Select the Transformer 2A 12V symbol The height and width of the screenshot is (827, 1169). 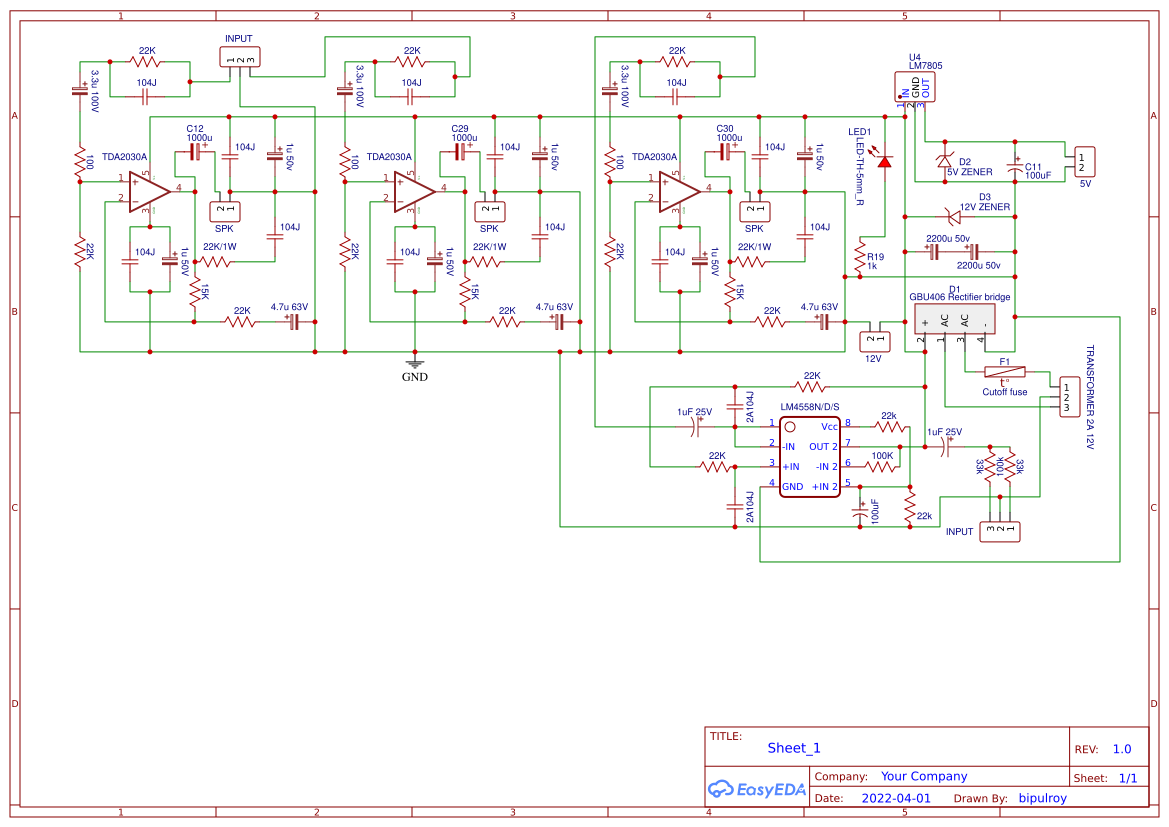tap(1068, 398)
